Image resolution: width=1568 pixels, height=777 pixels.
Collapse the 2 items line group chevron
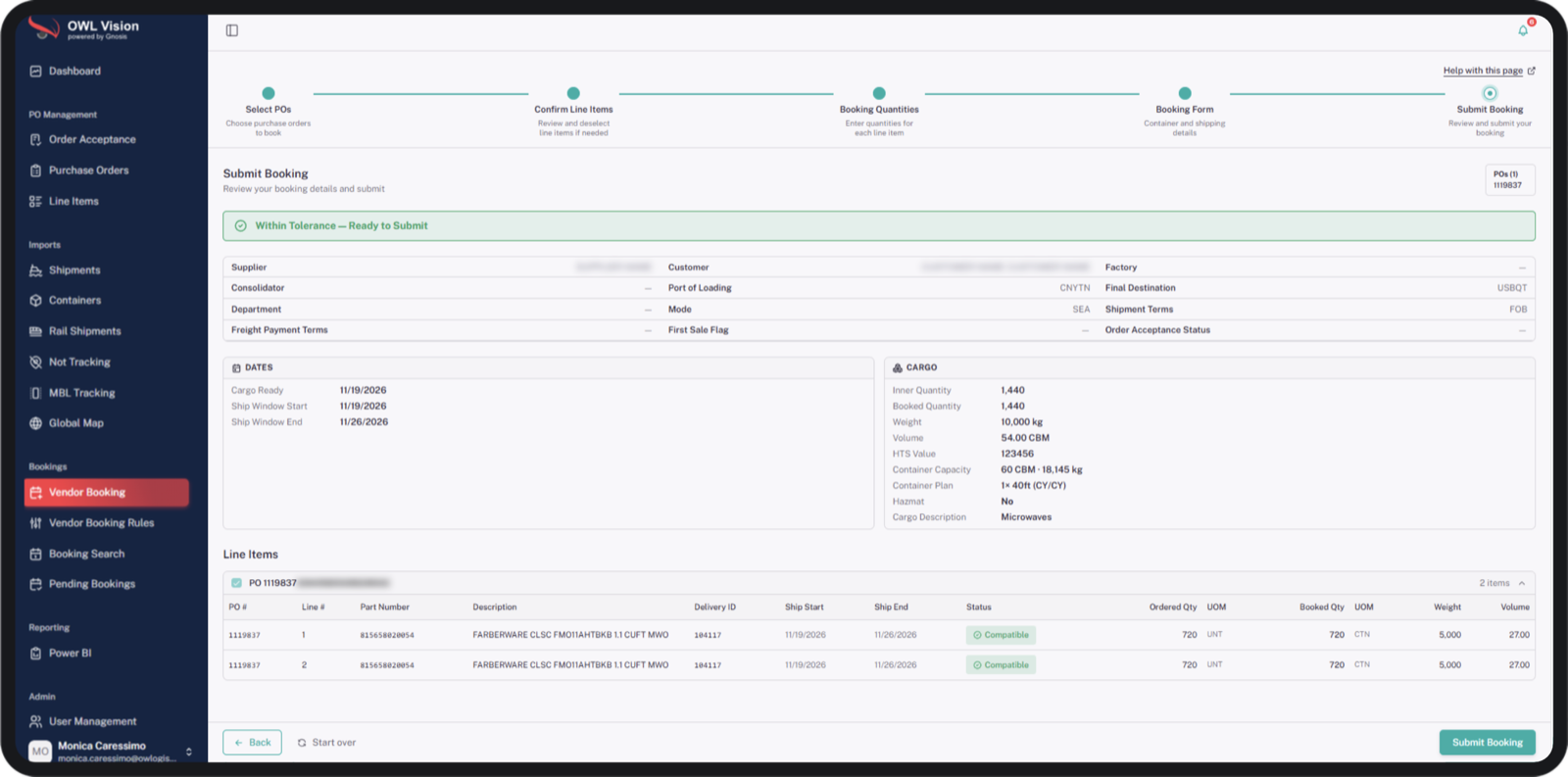1522,583
